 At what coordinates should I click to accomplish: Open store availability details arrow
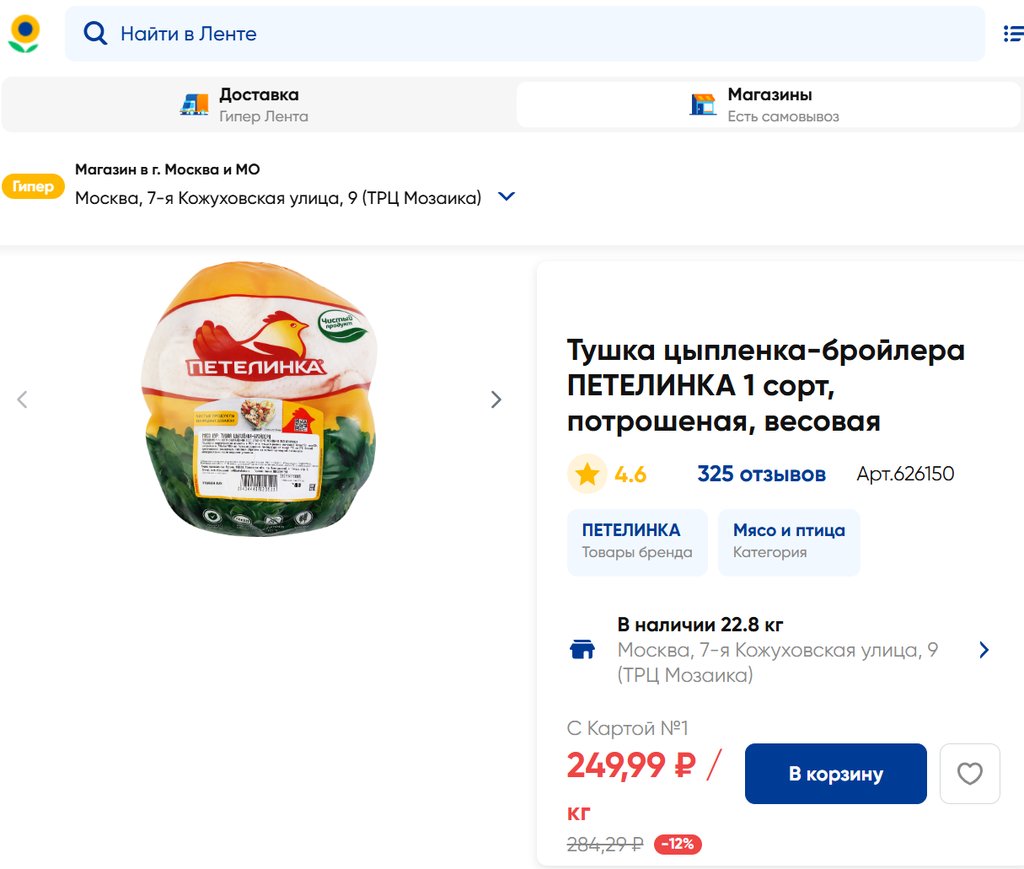[984, 650]
